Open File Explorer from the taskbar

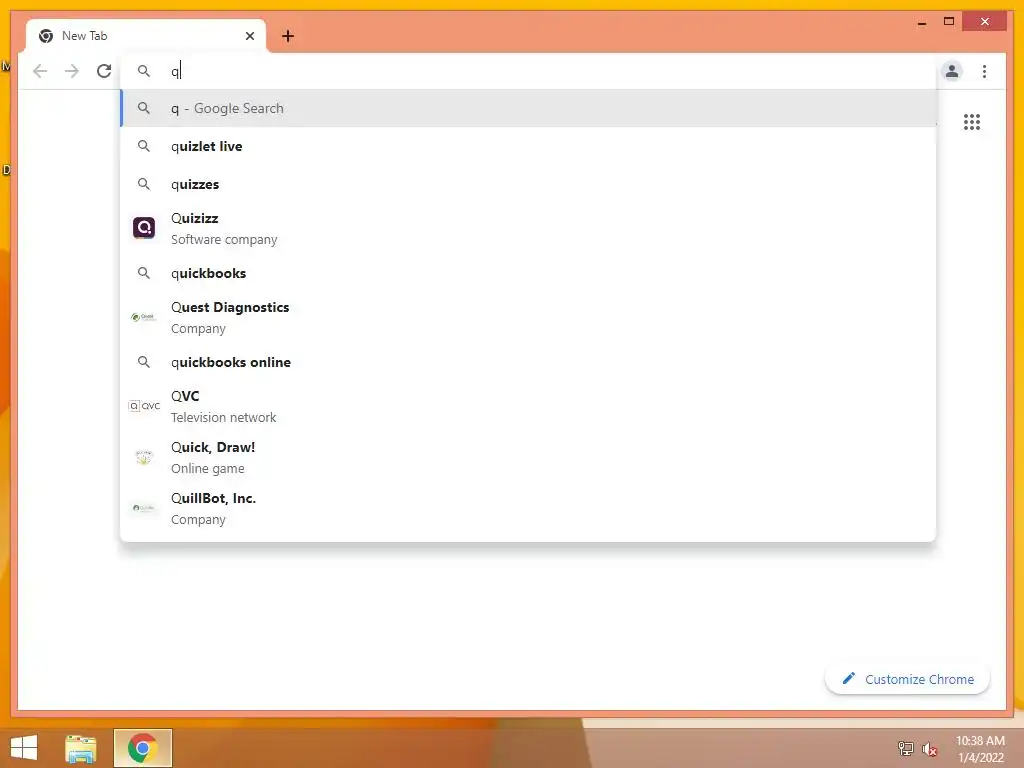(81, 748)
